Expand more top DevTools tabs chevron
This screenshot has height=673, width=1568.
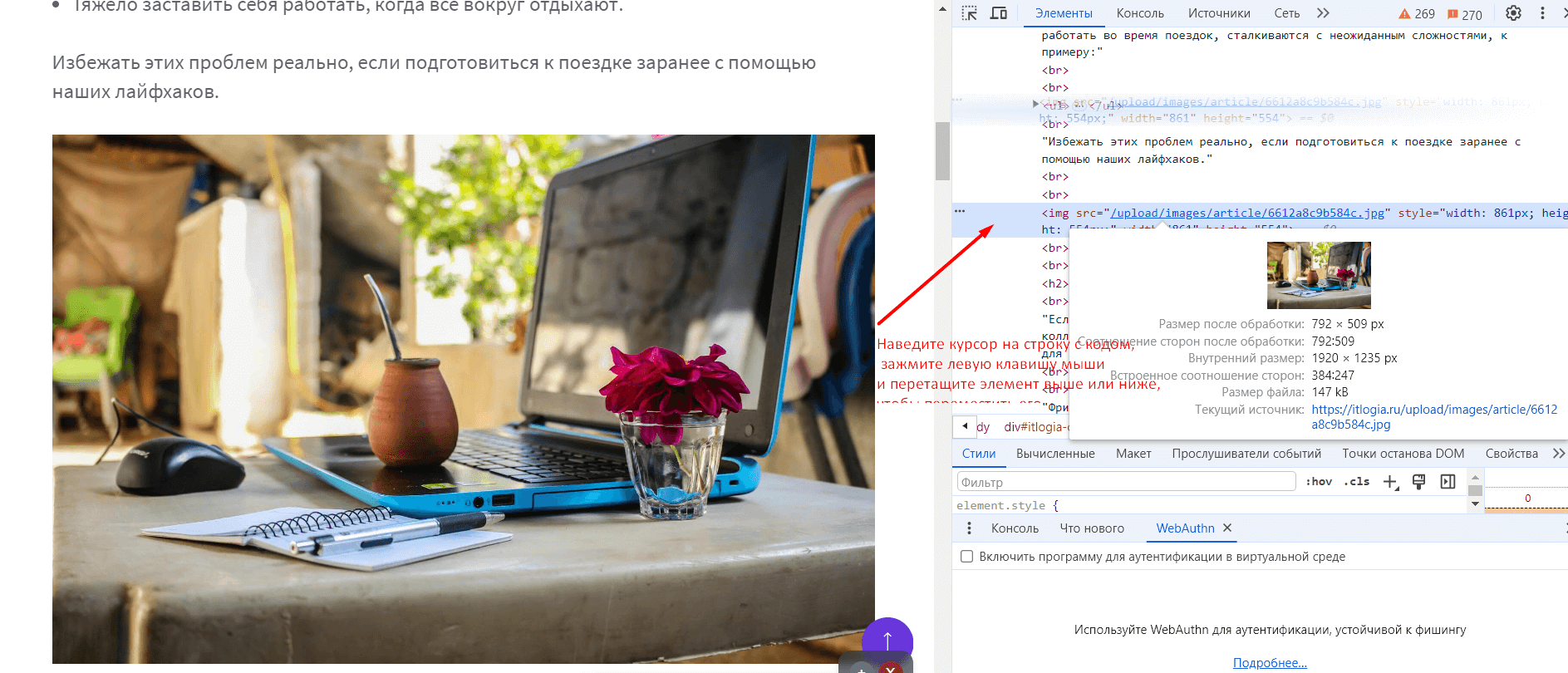pos(1323,13)
